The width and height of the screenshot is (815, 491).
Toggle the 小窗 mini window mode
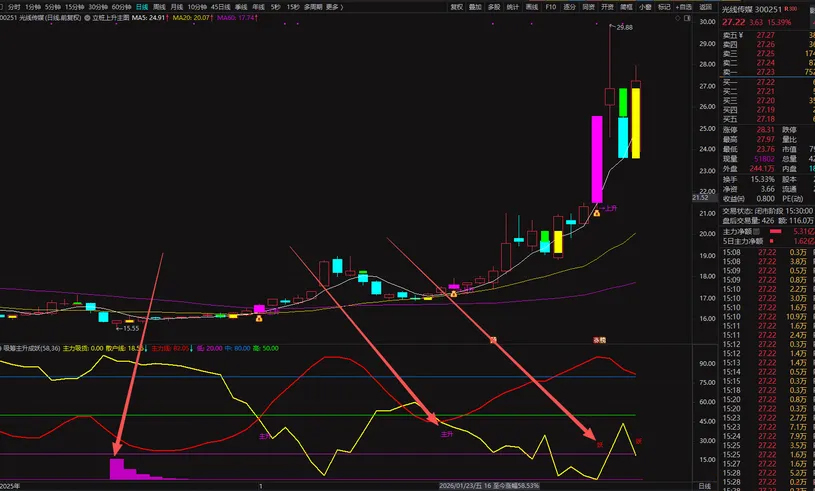click(645, 7)
